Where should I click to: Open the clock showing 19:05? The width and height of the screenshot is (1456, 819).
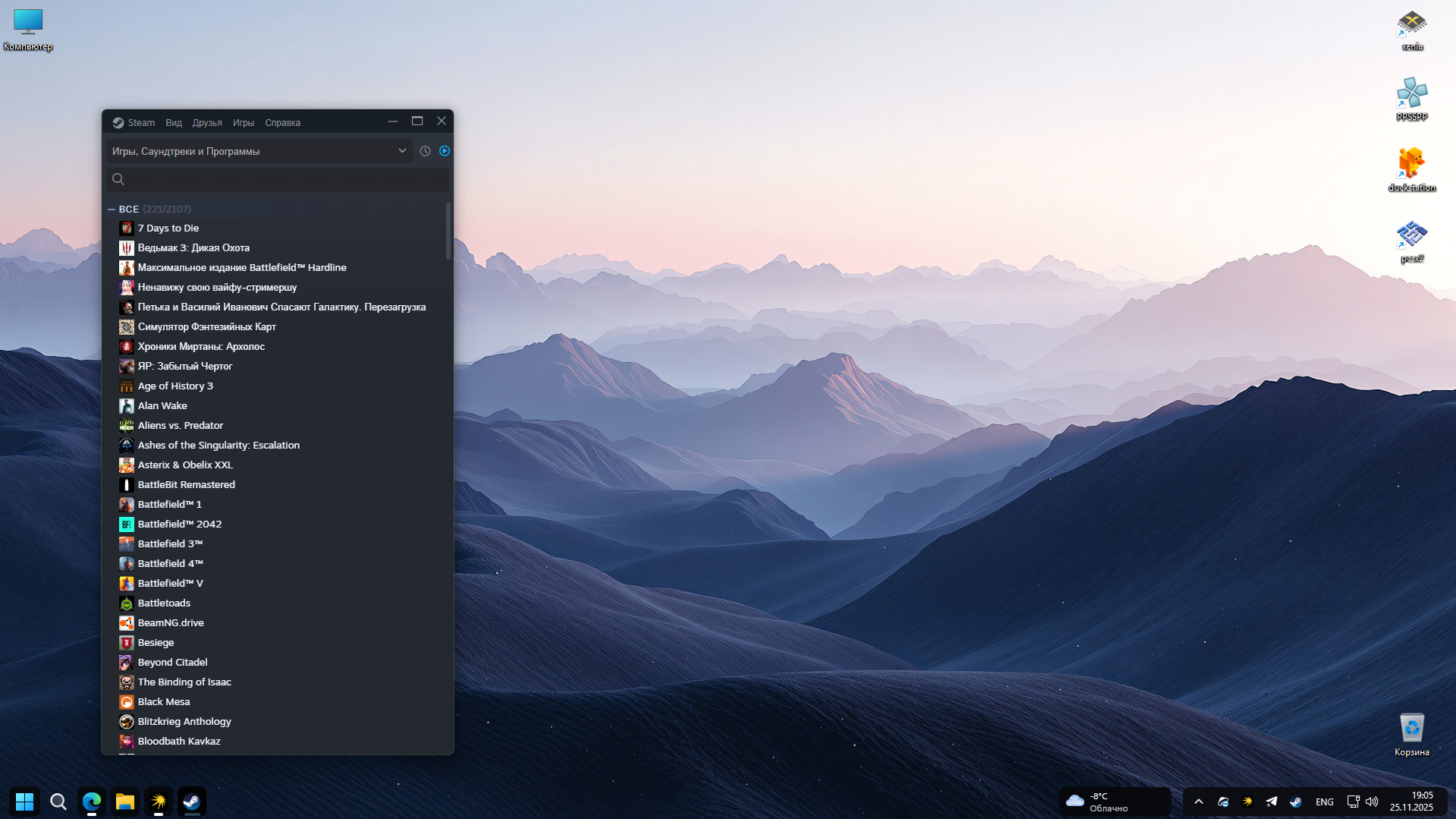point(1412,802)
